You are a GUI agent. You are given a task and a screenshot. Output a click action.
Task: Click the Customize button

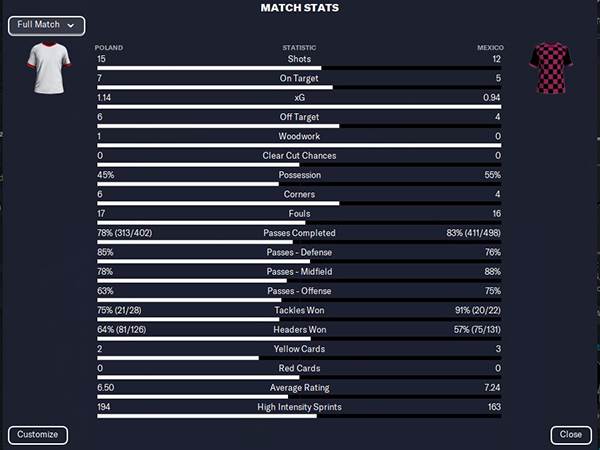(x=38, y=435)
